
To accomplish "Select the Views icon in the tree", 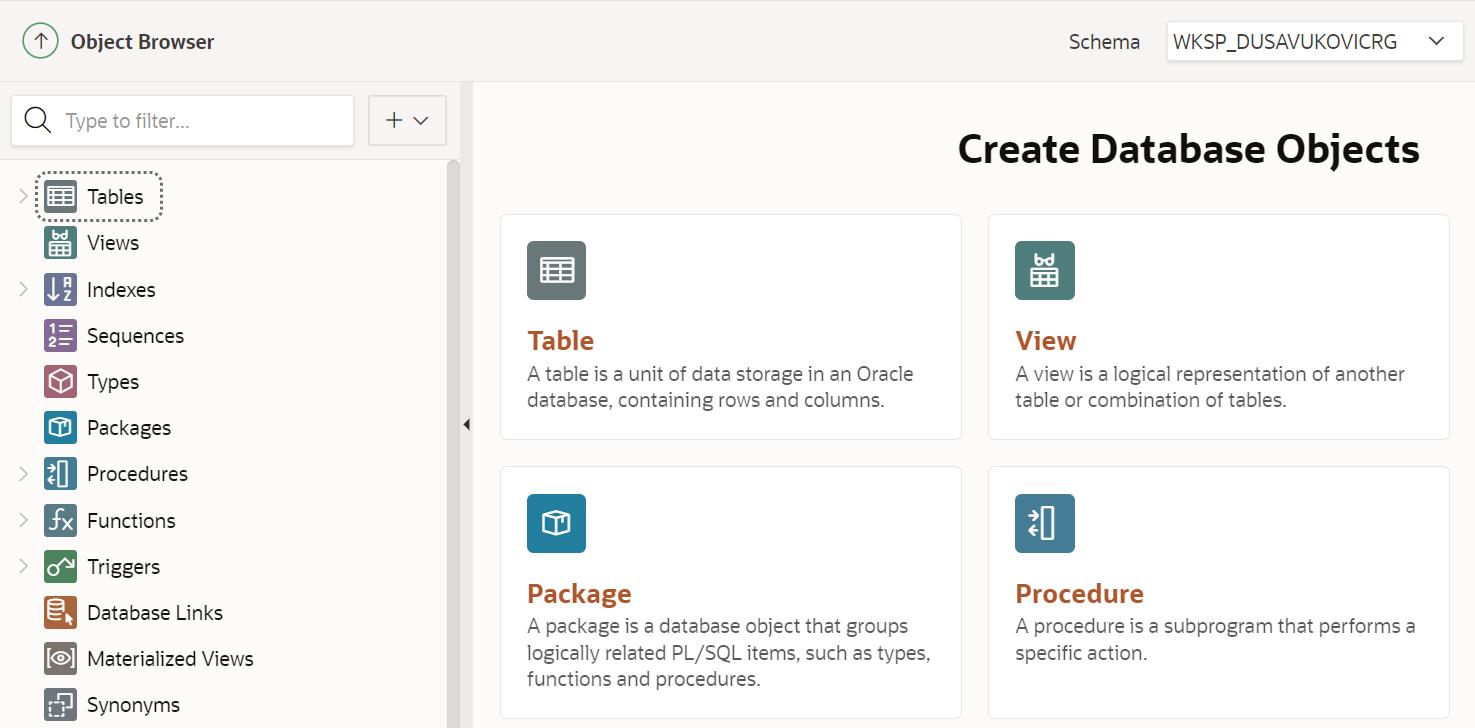I will 60,243.
